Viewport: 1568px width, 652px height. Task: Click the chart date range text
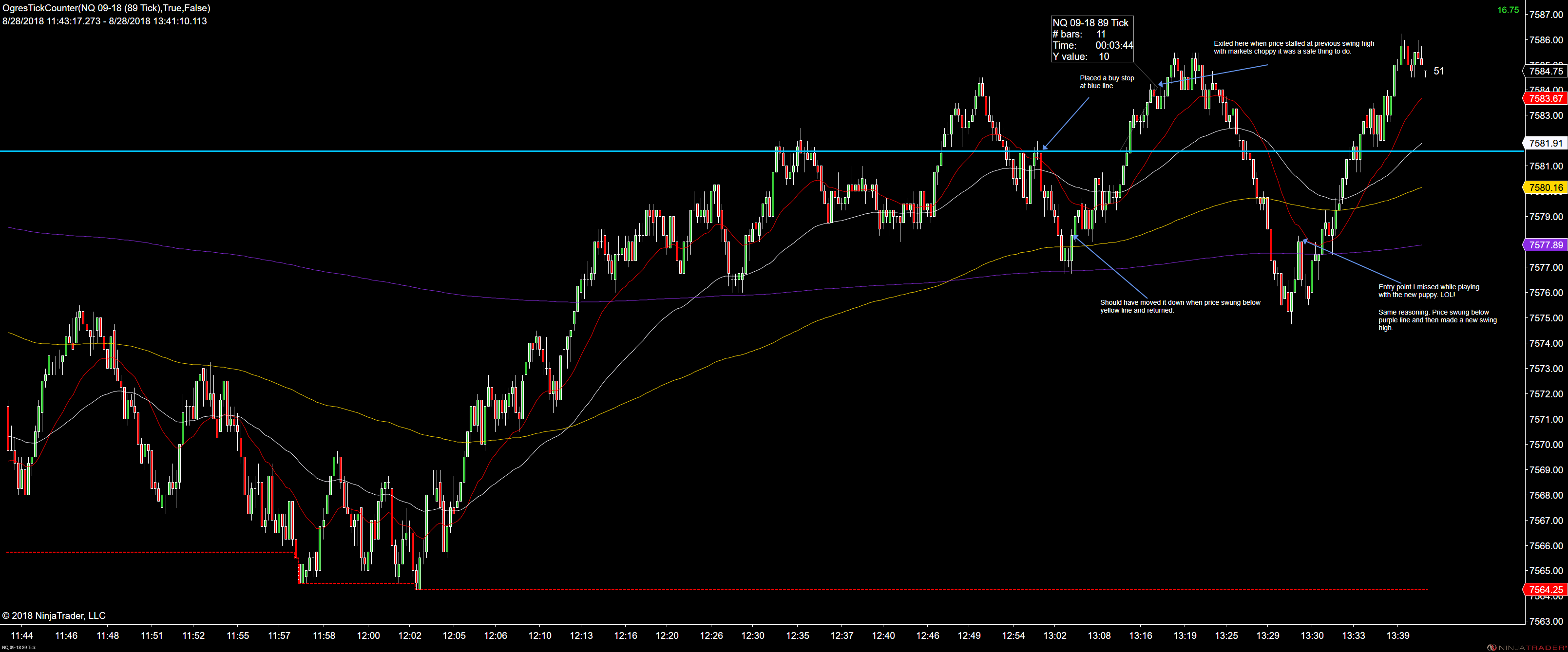105,20
